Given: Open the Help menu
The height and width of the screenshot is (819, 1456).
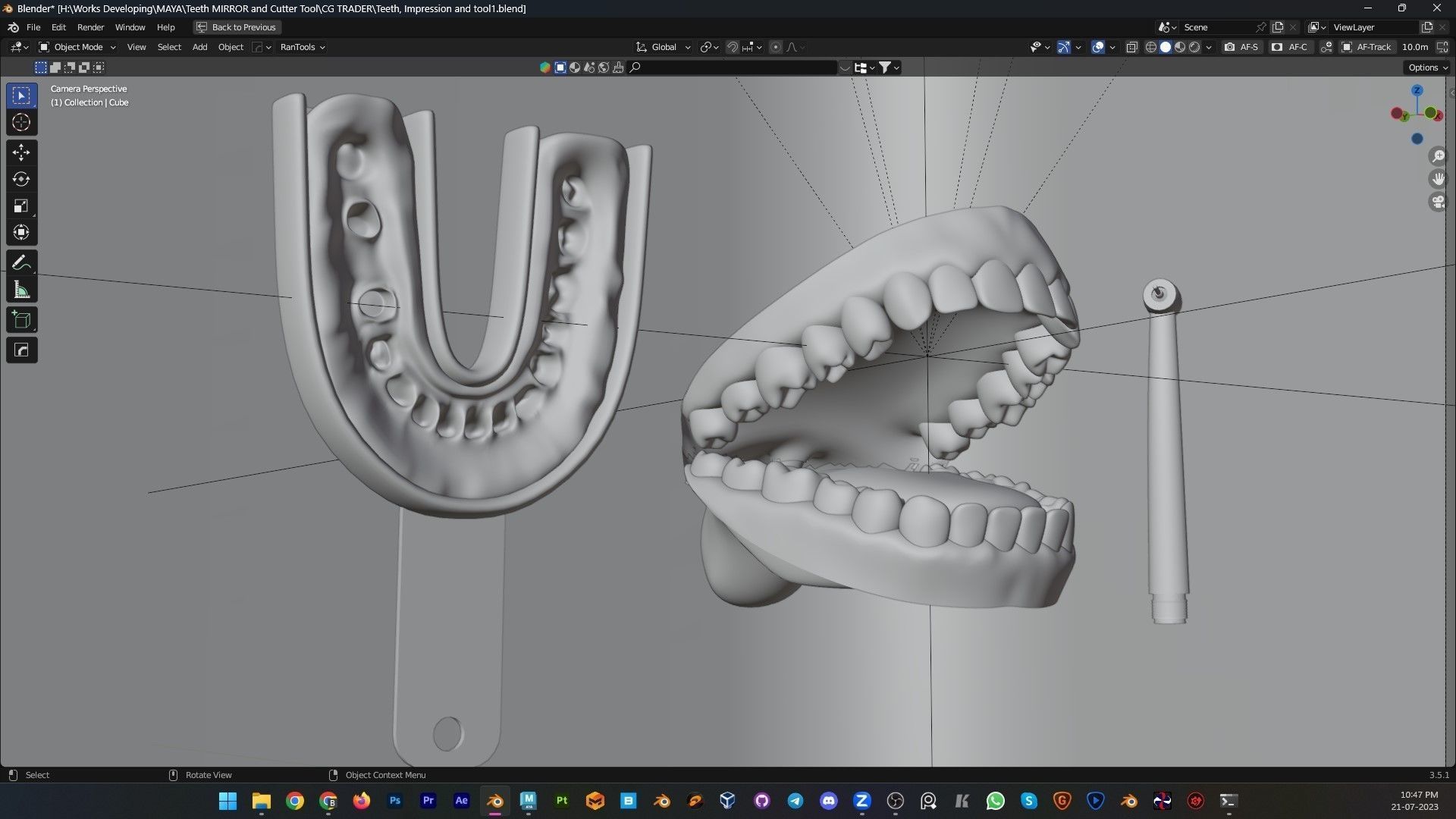Looking at the screenshot, I should pos(165,27).
